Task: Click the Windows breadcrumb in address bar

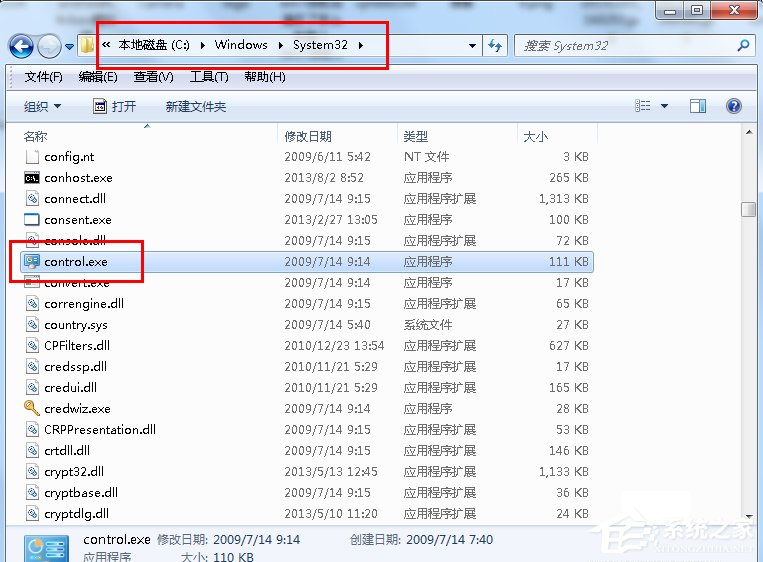Action: tap(241, 45)
